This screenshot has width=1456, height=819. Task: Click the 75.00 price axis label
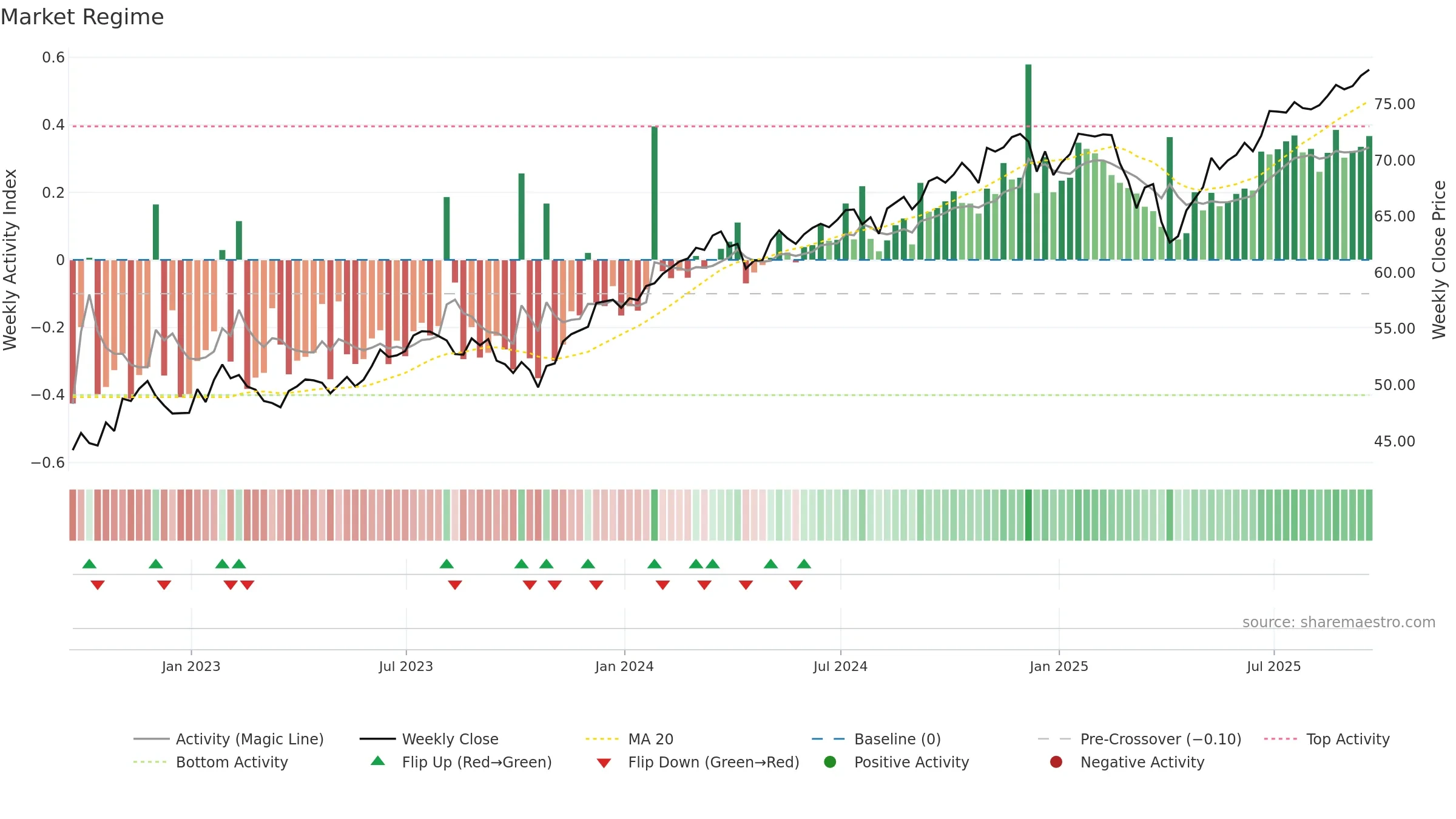[1395, 104]
